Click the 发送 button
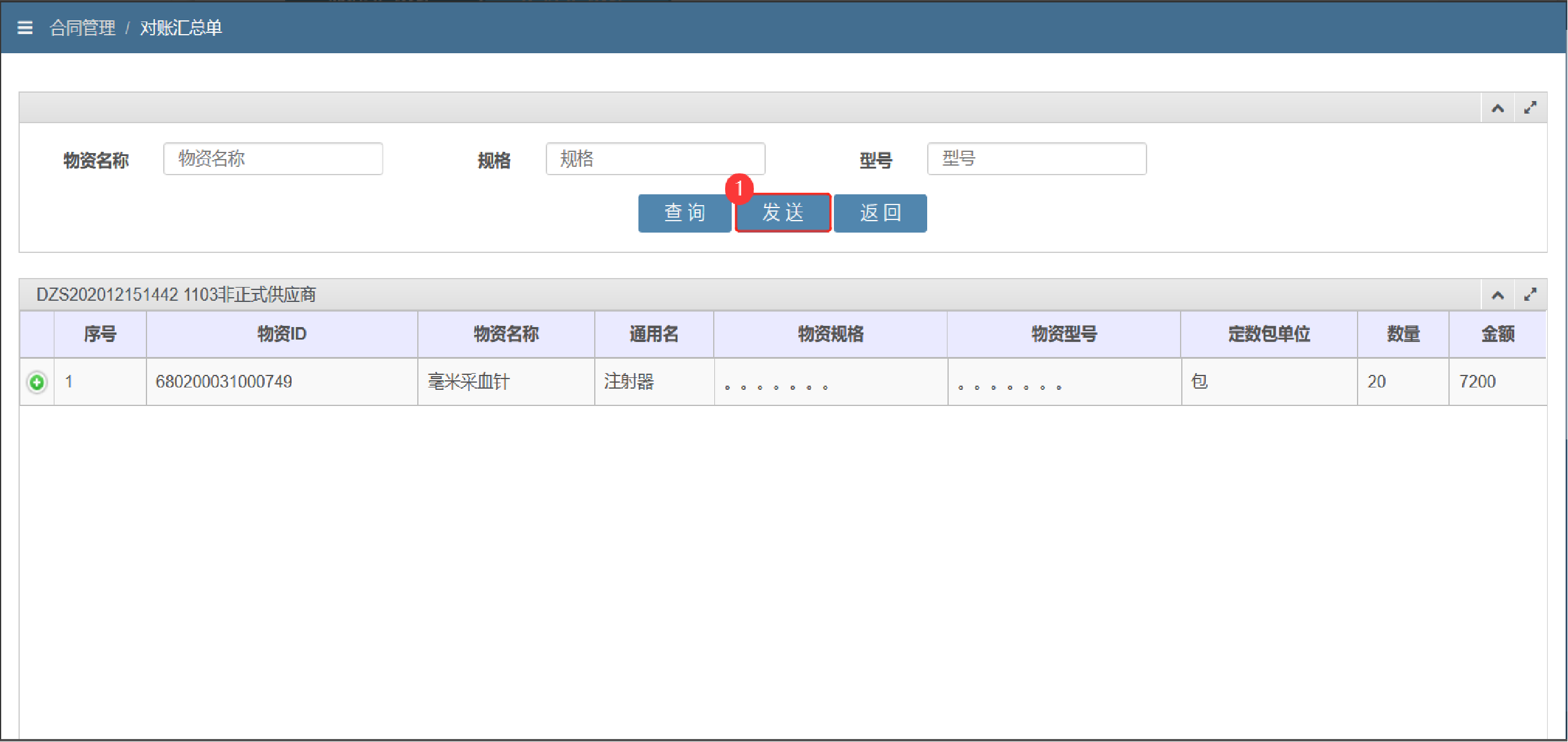Viewport: 1568px width, 742px height. click(783, 213)
